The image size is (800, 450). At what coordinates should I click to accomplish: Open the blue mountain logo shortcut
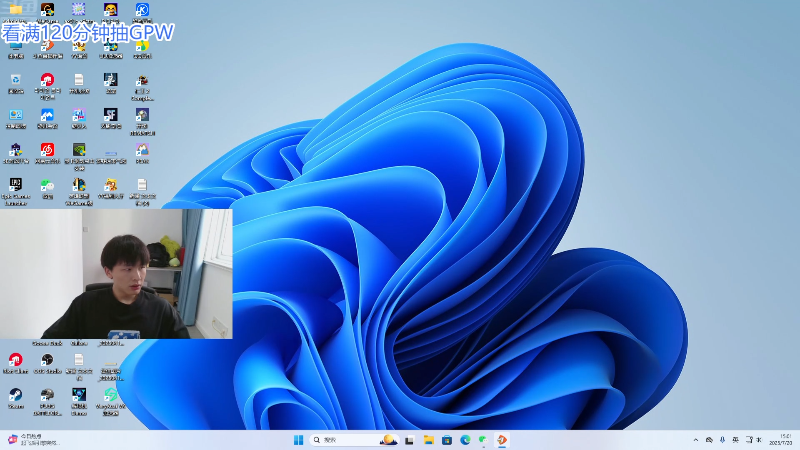coord(47,115)
